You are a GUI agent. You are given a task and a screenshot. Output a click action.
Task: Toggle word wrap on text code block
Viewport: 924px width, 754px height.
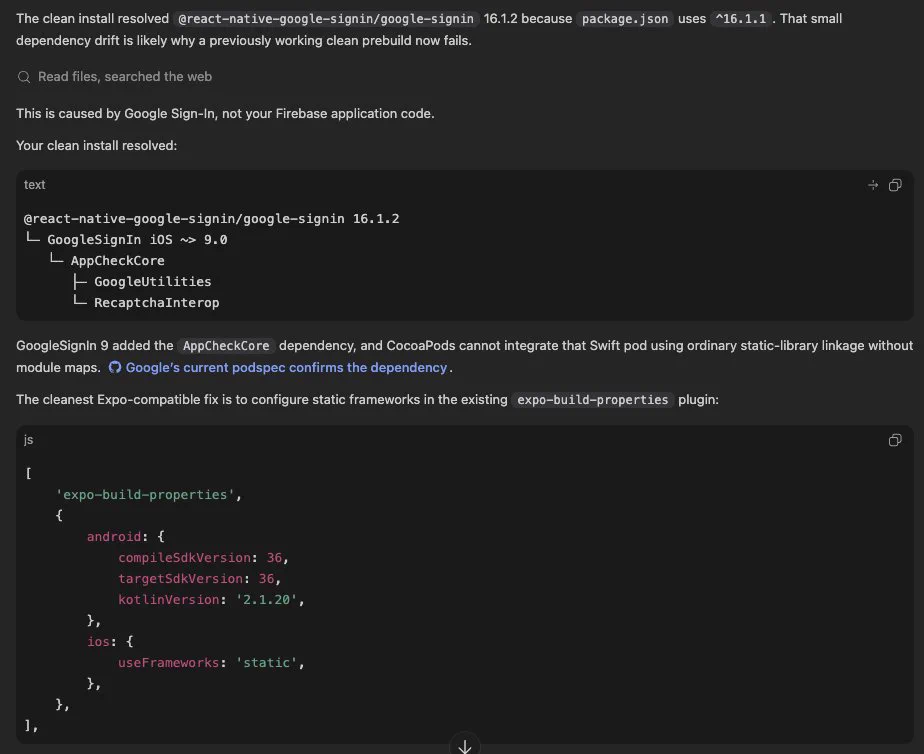pos(873,185)
